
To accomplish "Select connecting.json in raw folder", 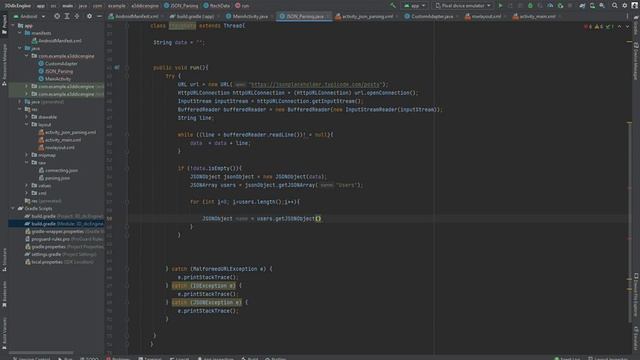I will [58, 171].
